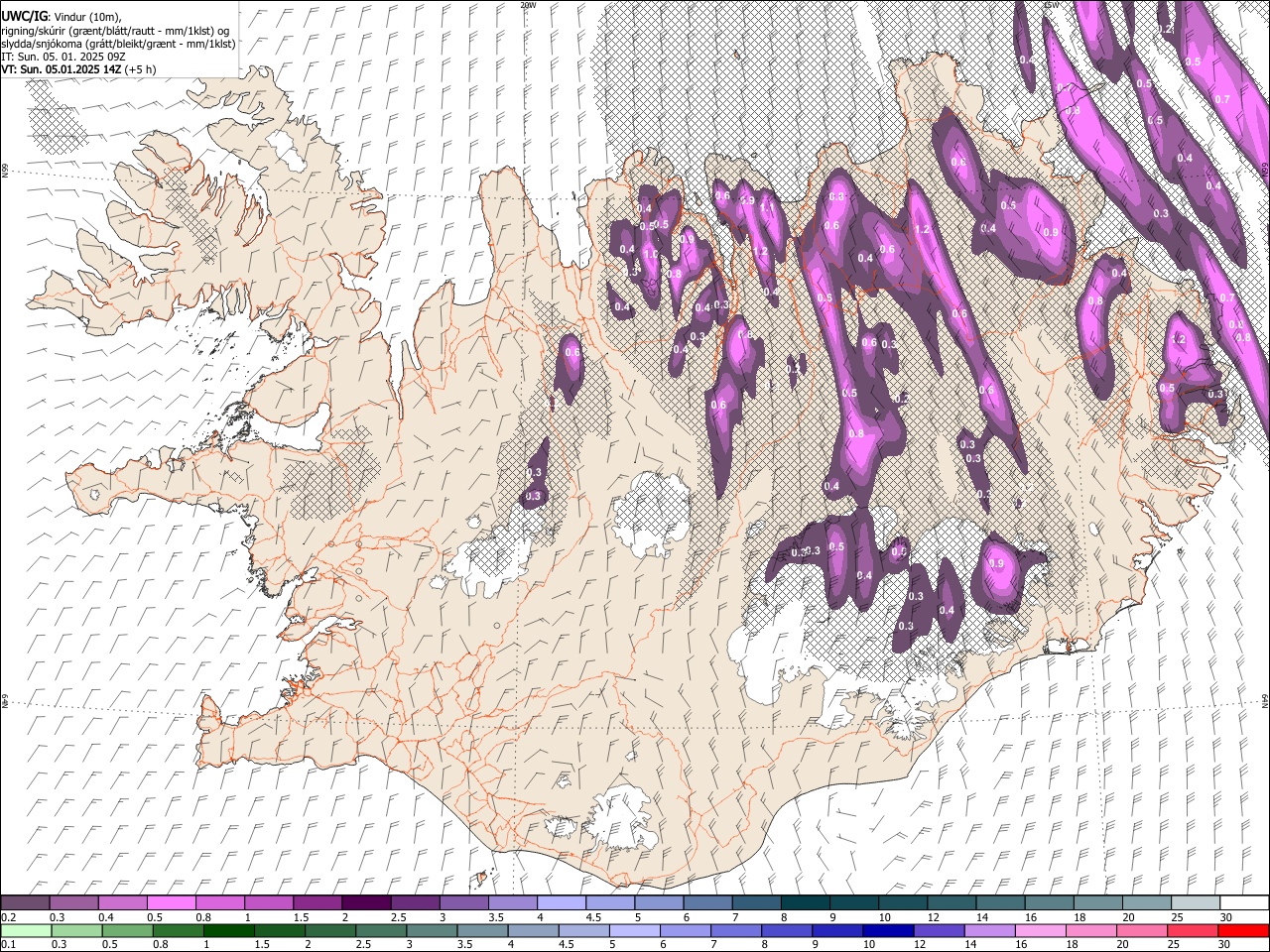
Task: Click the lavender 4–4.5 snow legend swatch
Action: tap(562, 902)
